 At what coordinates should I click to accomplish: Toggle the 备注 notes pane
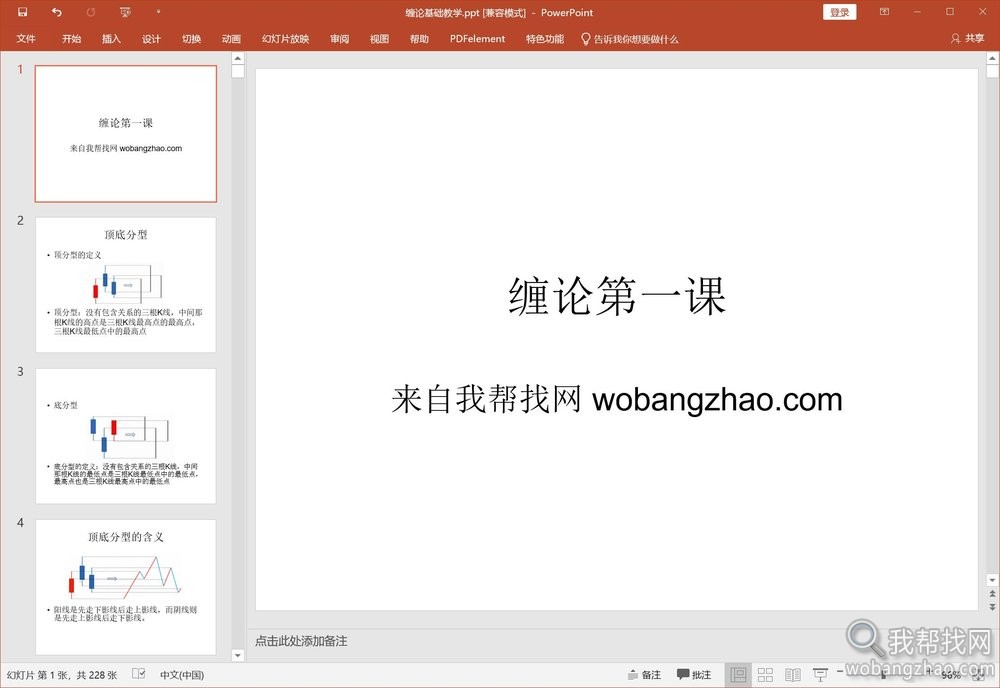[643, 675]
